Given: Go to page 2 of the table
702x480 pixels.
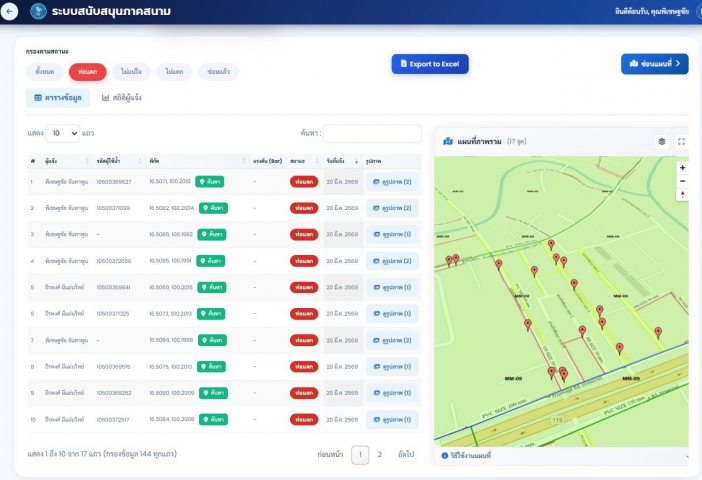Looking at the screenshot, I should 379,455.
